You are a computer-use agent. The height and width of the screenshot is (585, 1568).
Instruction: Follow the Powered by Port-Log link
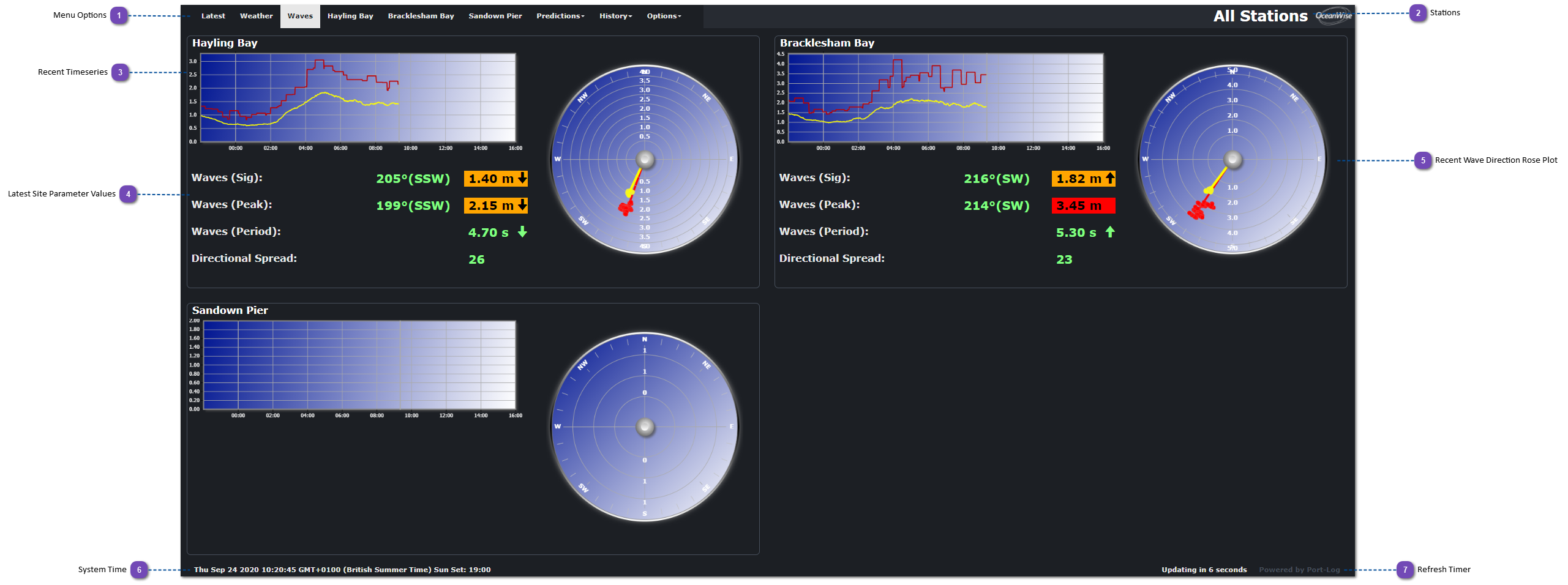1299,570
